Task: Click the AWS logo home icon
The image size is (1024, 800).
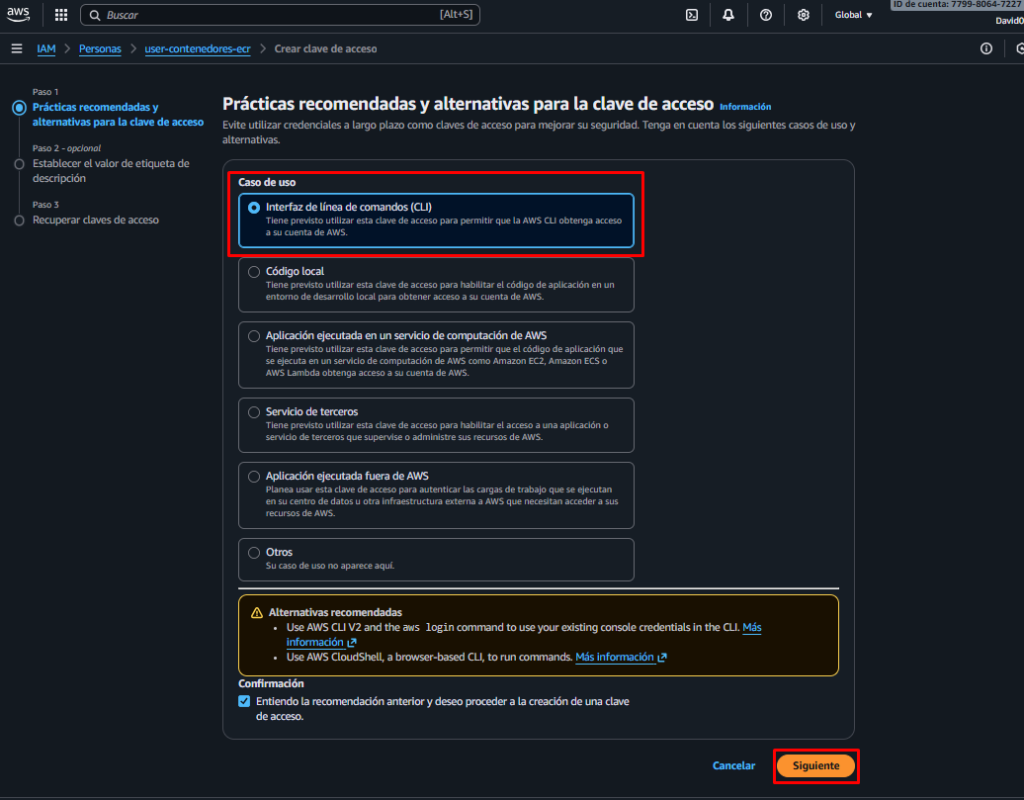Action: (23, 15)
